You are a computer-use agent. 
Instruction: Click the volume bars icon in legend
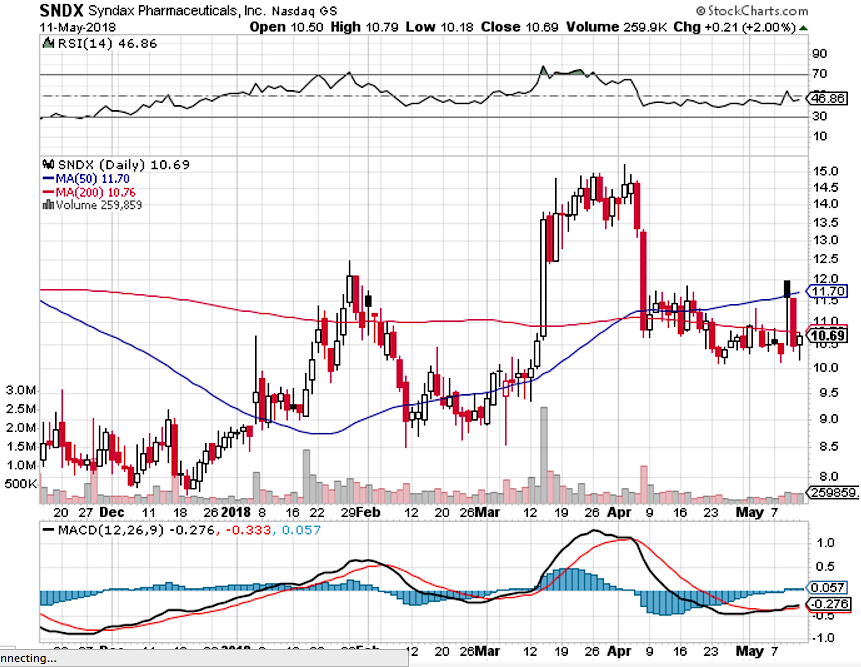pyautogui.click(x=48, y=205)
